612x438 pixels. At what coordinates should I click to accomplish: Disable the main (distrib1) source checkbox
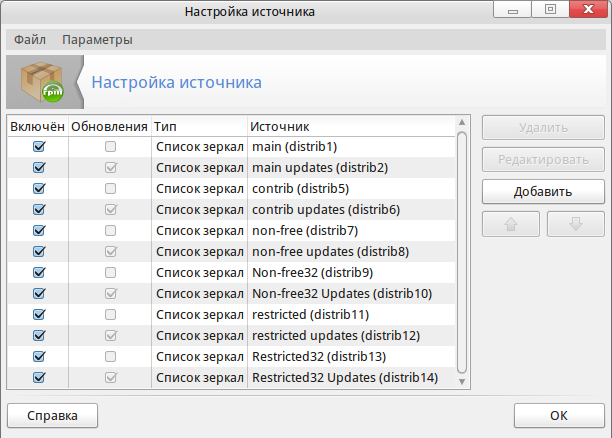(40, 146)
